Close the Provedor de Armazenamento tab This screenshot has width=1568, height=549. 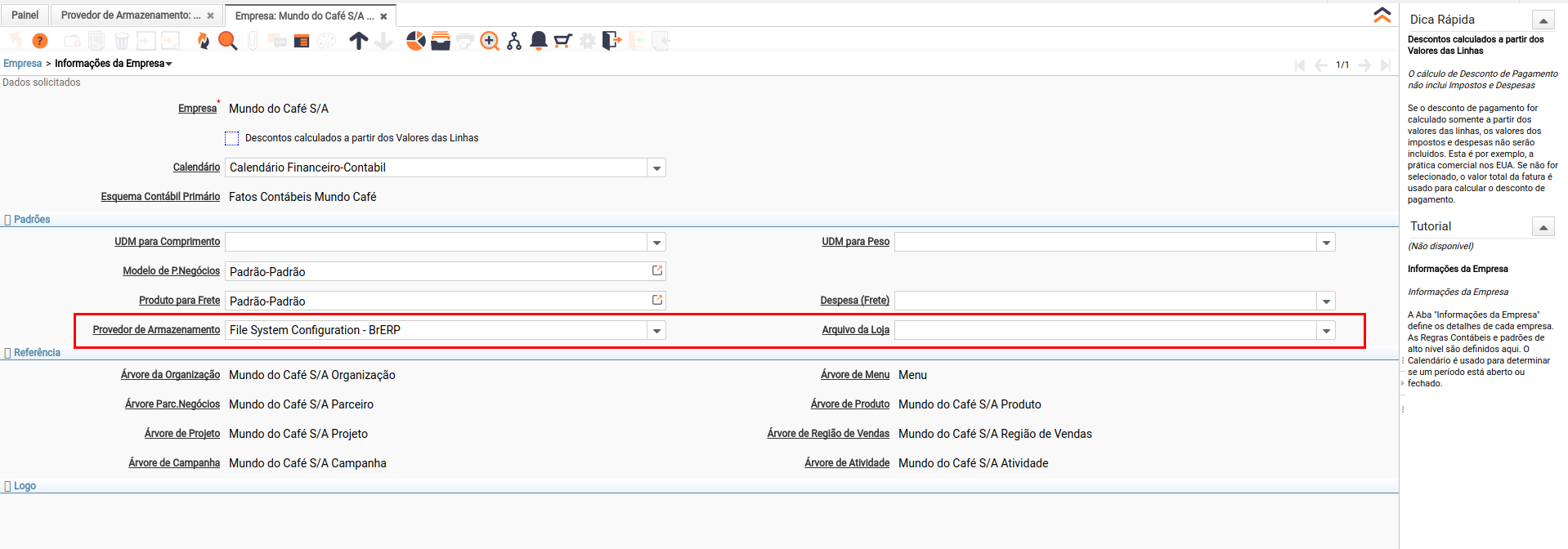[x=210, y=16]
